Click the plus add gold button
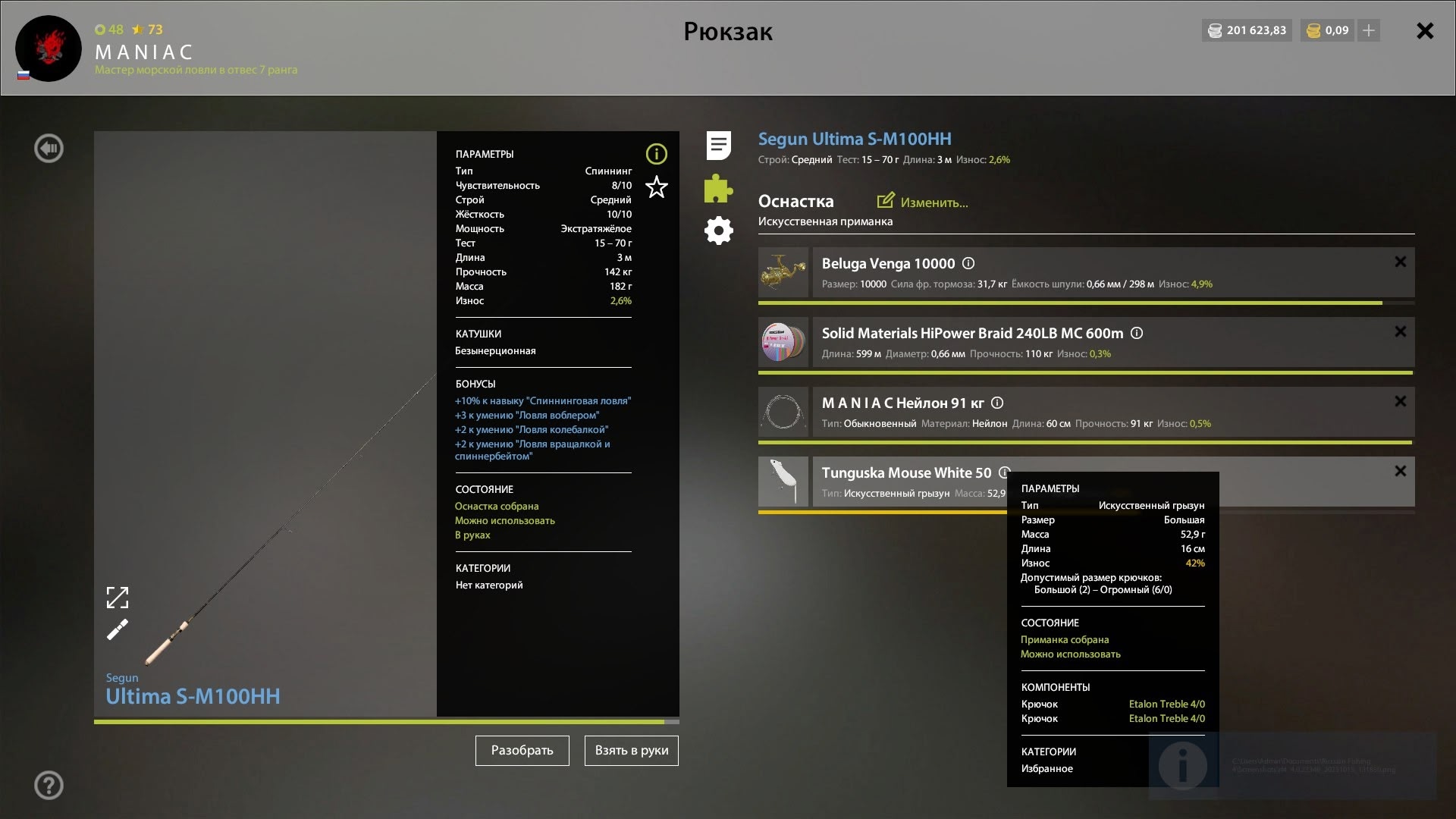 pyautogui.click(x=1369, y=30)
